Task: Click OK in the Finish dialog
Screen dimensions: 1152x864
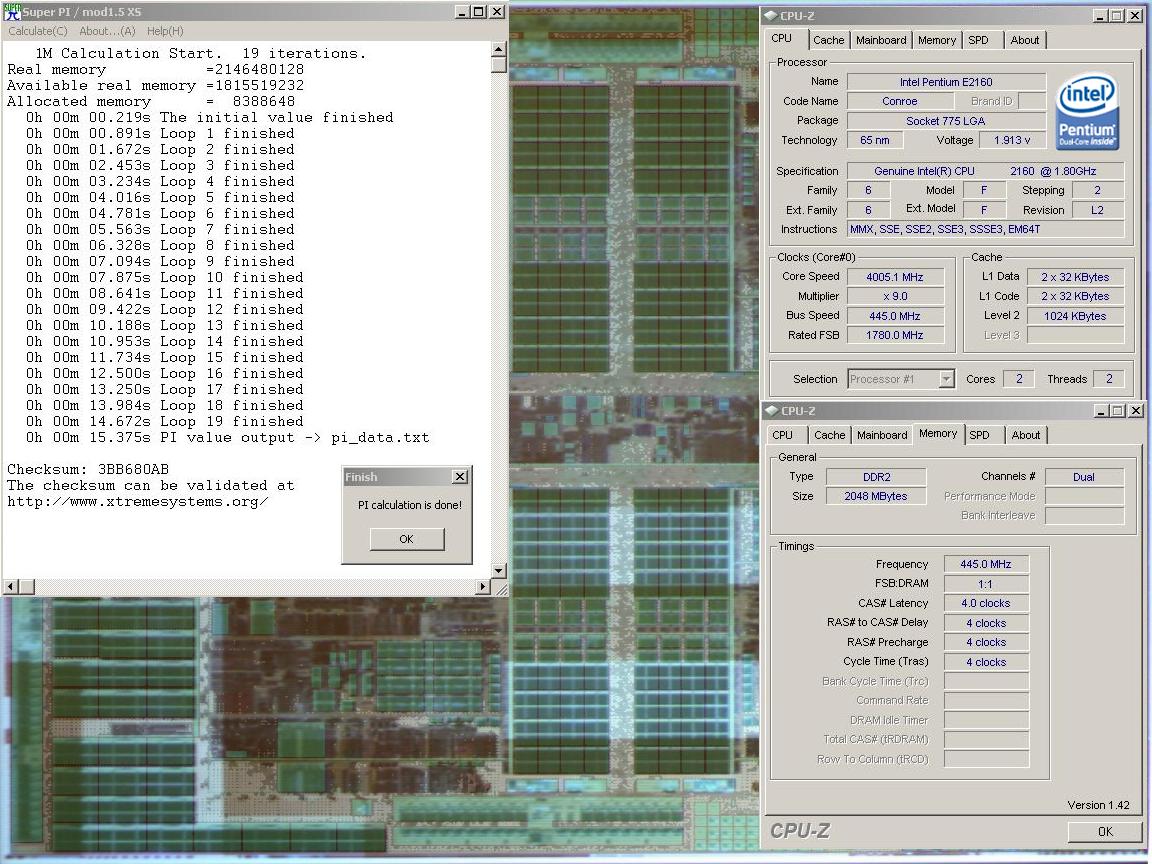Action: tap(406, 539)
